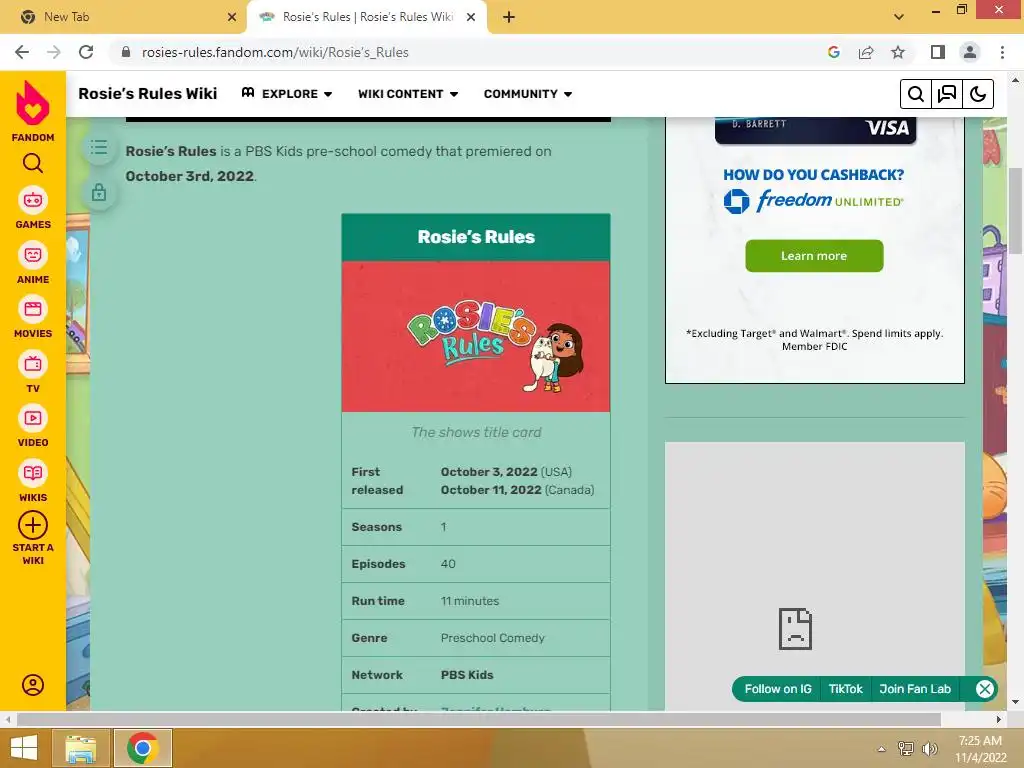
Task: Click the Learn more ad button
Action: [814, 256]
